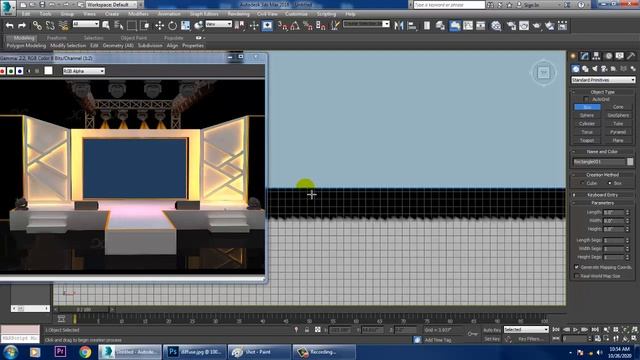The width and height of the screenshot is (640, 360).
Task: Open the Workspace Default dropdown
Action: (111, 5)
